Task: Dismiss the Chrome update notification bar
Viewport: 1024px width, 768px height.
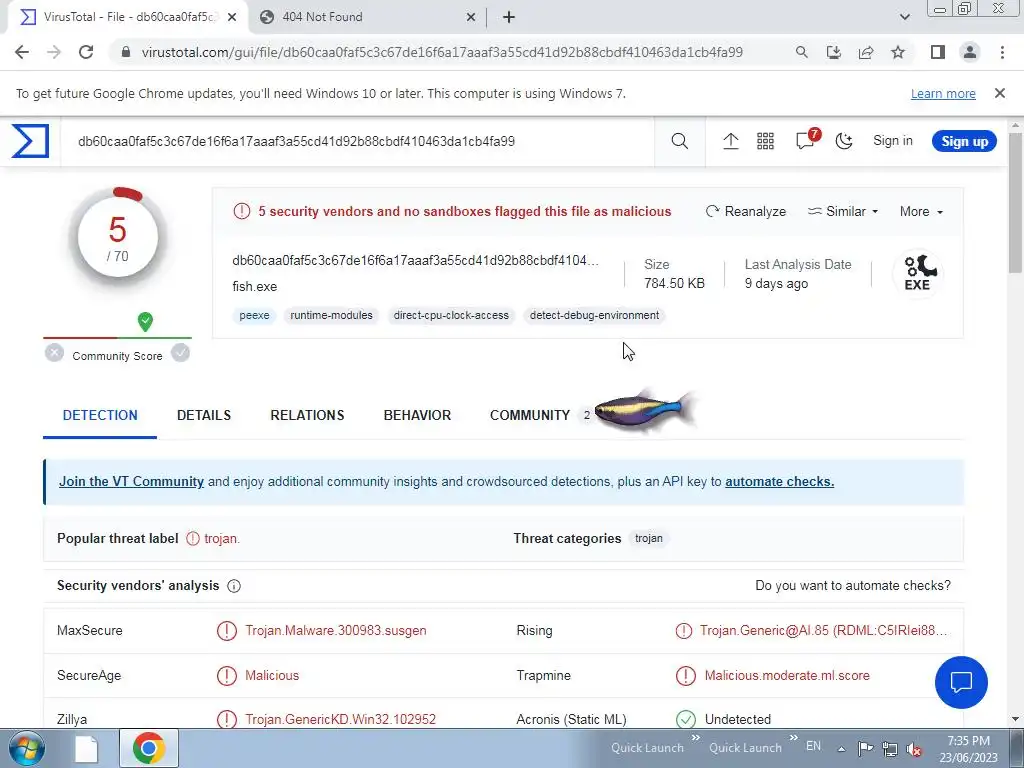Action: (x=999, y=93)
